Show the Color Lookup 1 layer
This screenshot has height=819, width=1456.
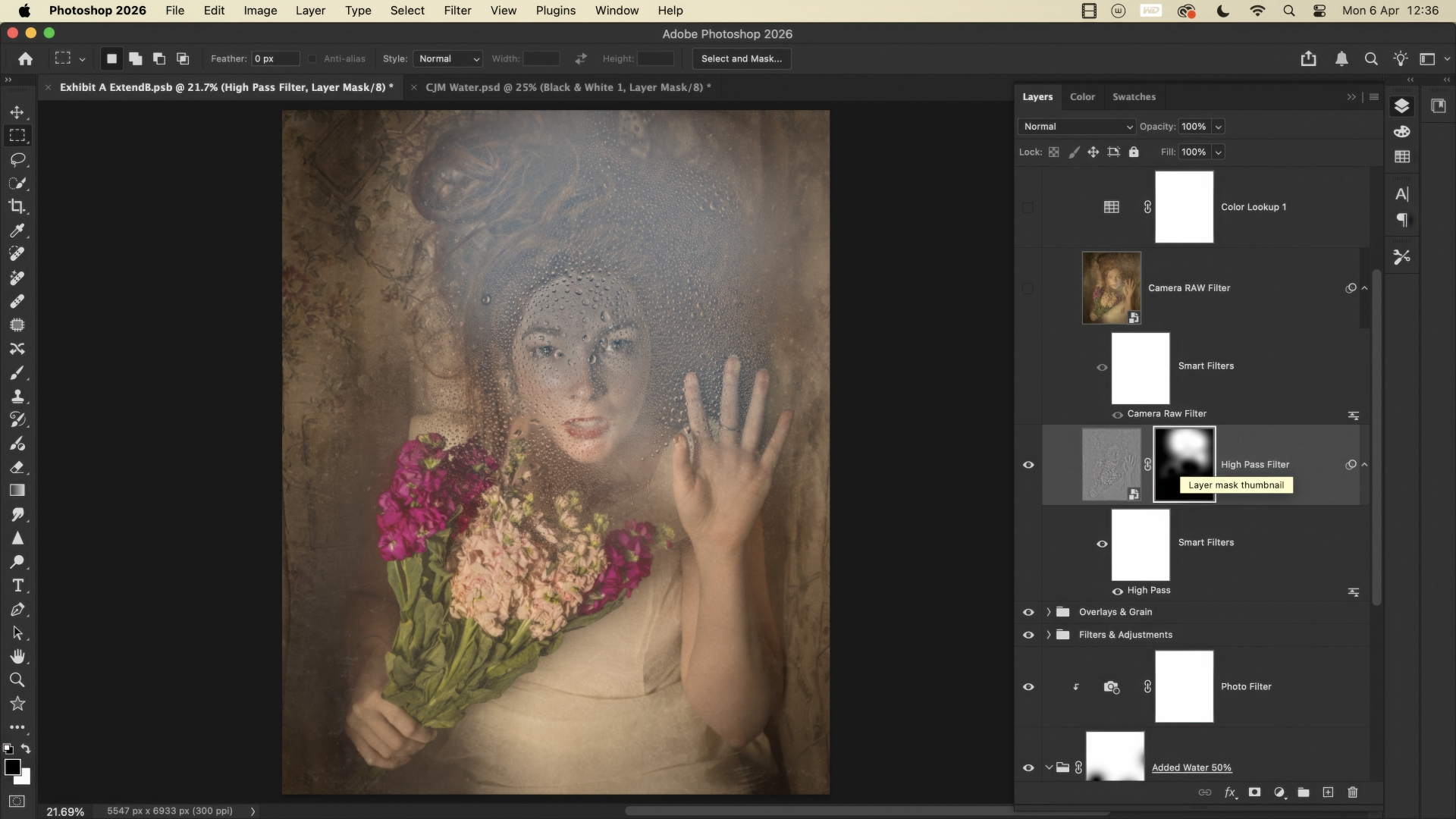pyautogui.click(x=1028, y=207)
